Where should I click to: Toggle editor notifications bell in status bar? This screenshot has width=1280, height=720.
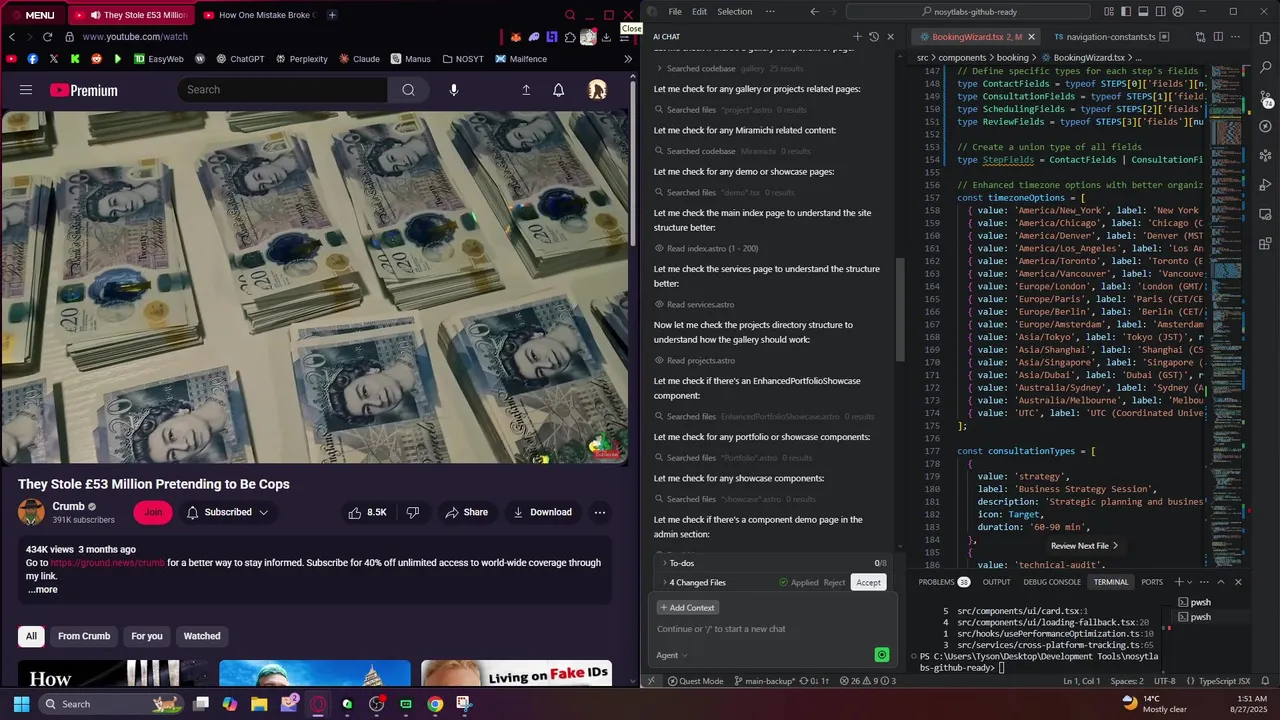pyautogui.click(x=1266, y=681)
